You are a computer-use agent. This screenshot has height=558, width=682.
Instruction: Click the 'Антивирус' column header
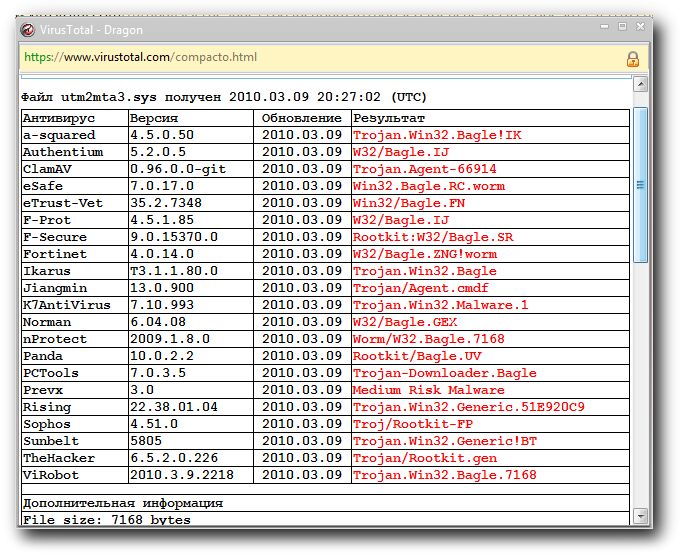click(75, 118)
